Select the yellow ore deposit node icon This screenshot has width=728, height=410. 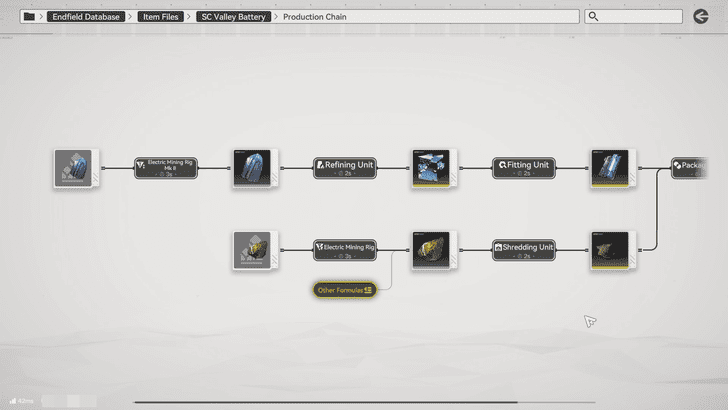[x=253, y=250]
